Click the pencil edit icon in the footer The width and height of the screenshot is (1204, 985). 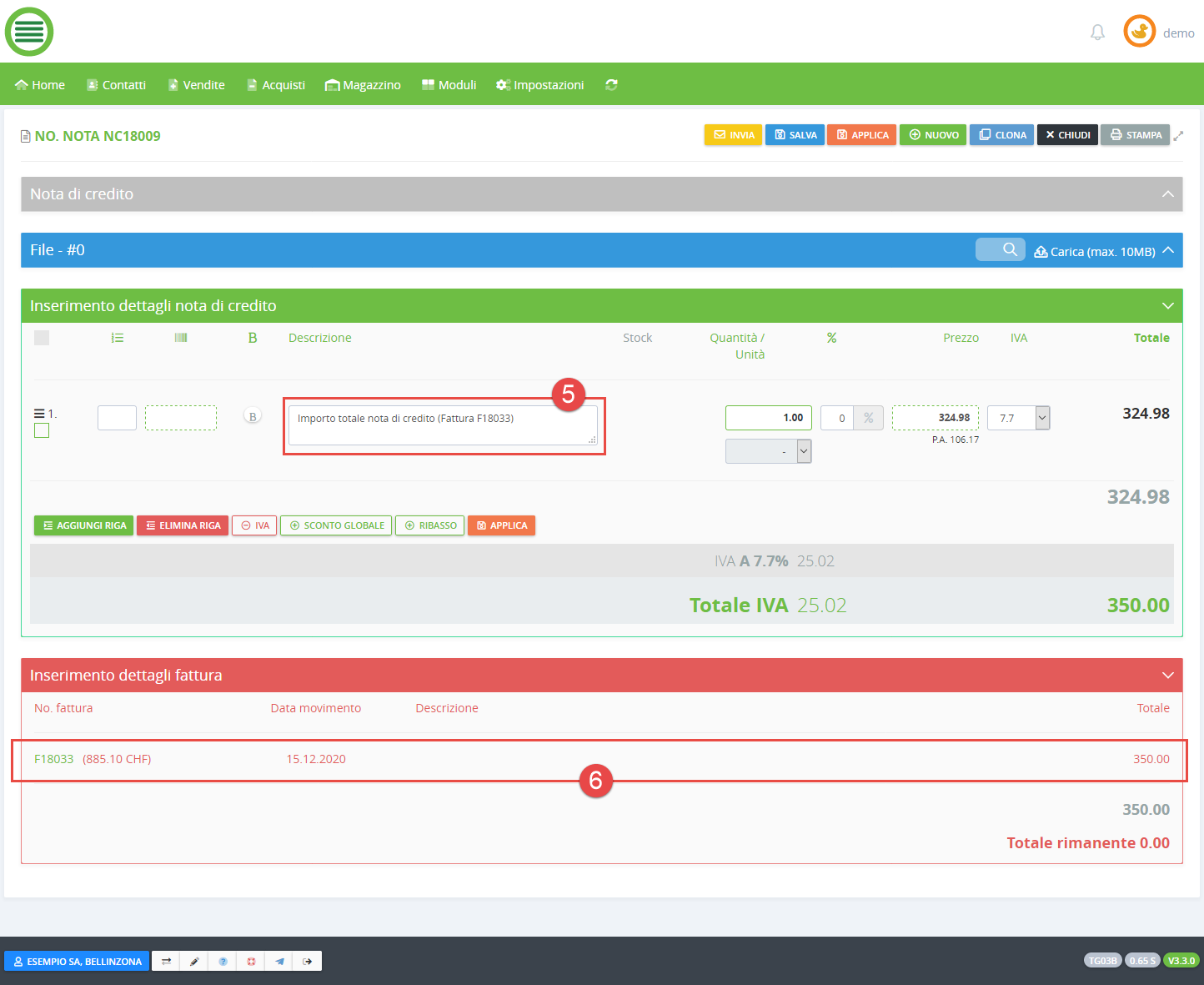pyautogui.click(x=194, y=962)
